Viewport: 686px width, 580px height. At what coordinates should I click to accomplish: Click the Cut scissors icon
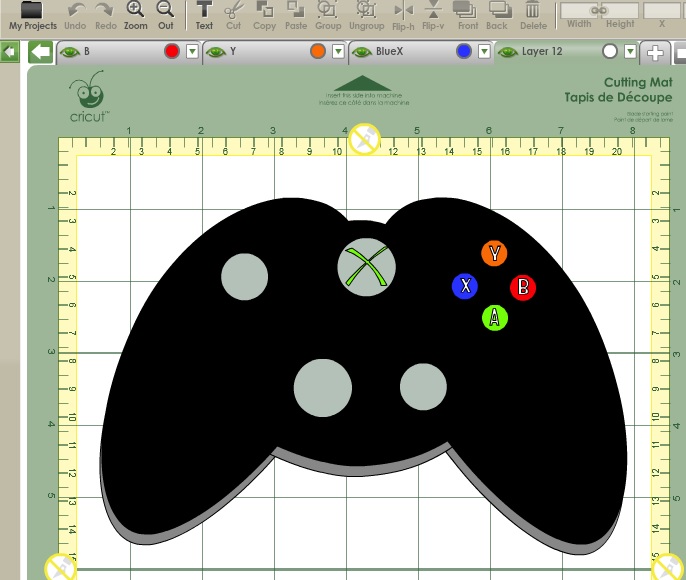234,16
